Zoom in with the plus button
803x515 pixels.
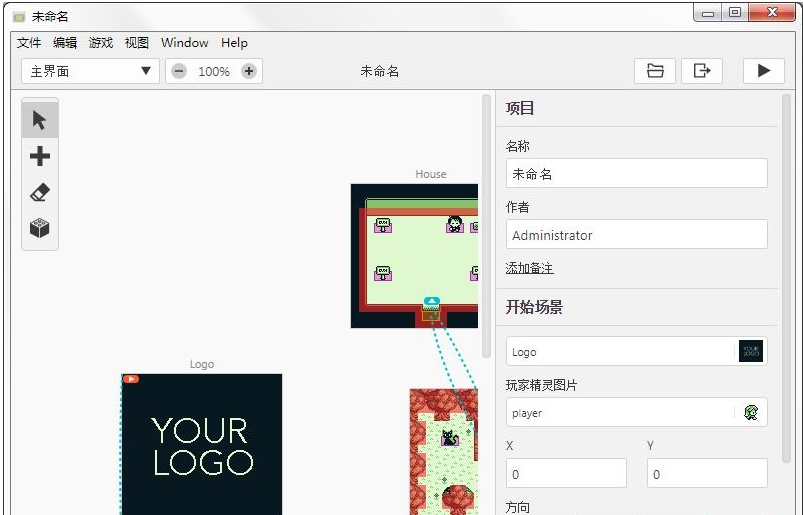pyautogui.click(x=249, y=71)
